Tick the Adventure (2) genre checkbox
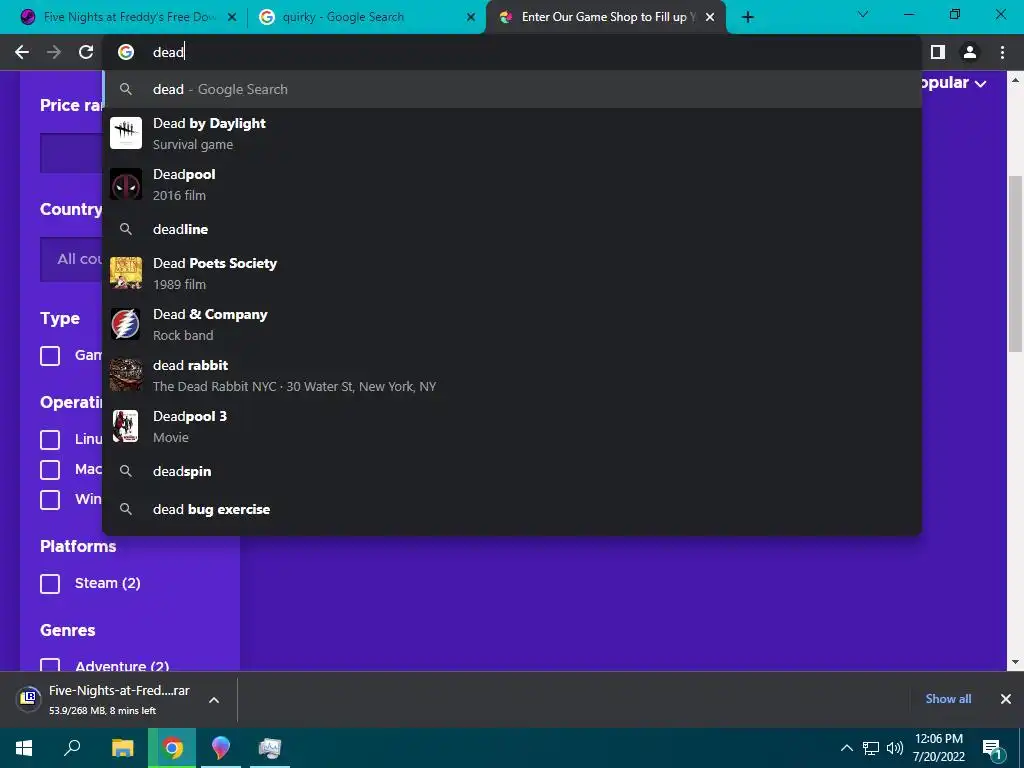Image resolution: width=1024 pixels, height=768 pixels. tap(50, 664)
